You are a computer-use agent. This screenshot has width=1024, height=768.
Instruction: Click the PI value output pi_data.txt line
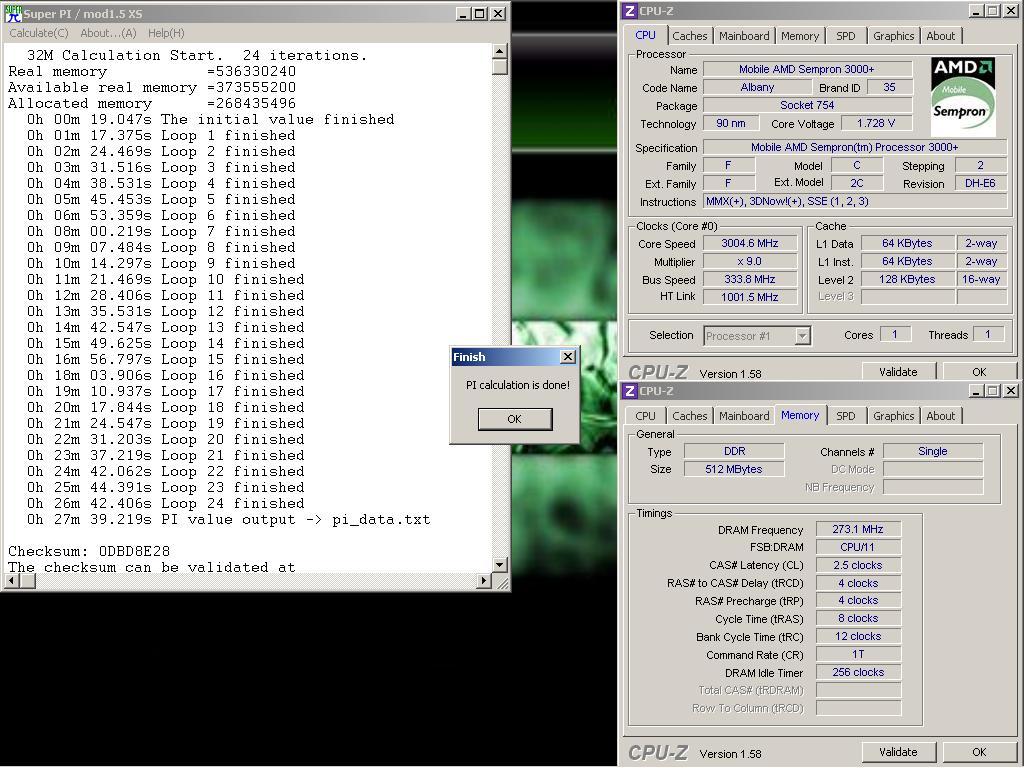[228, 520]
